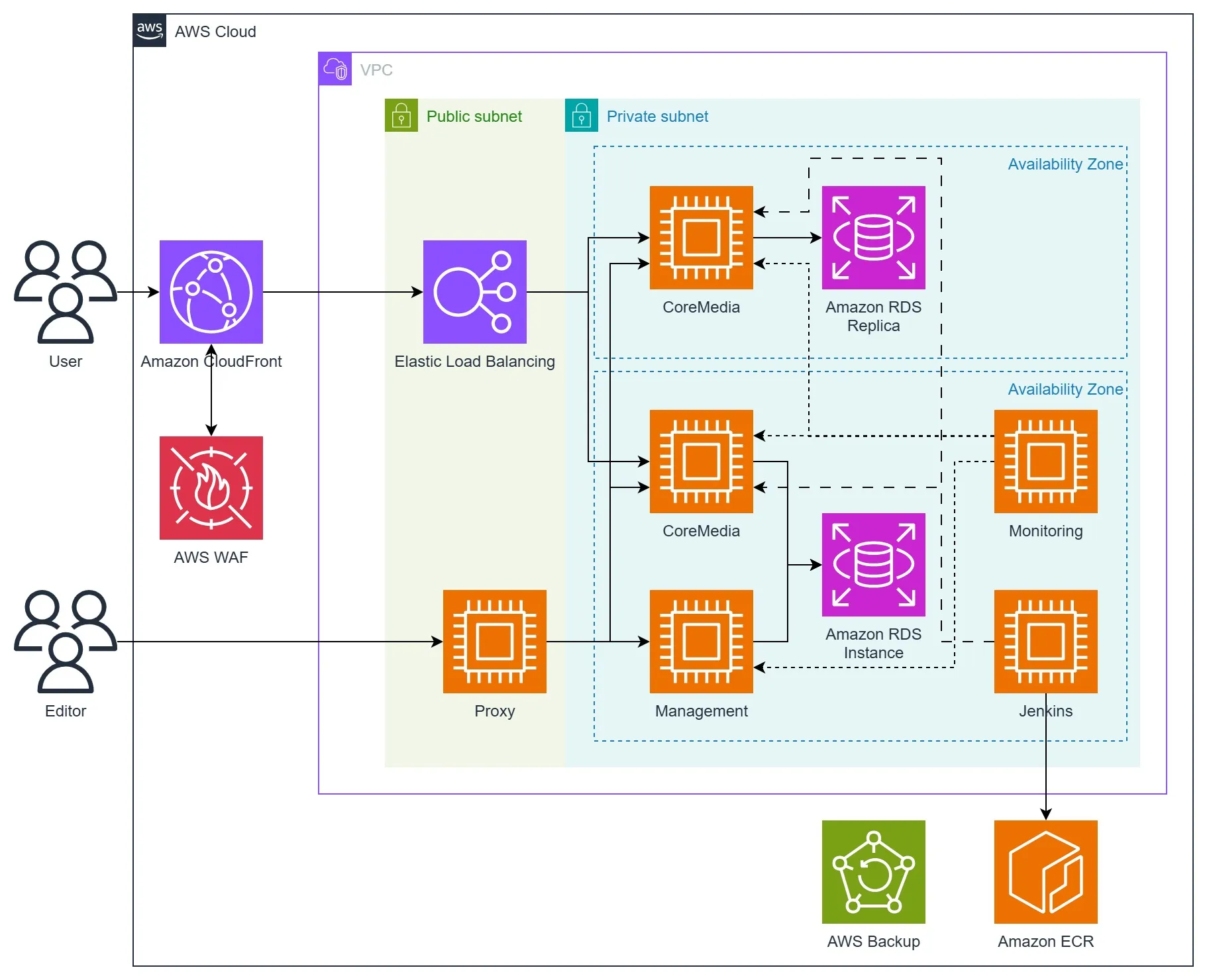1207x980 pixels.
Task: Click the Private subnet label
Action: point(658,117)
